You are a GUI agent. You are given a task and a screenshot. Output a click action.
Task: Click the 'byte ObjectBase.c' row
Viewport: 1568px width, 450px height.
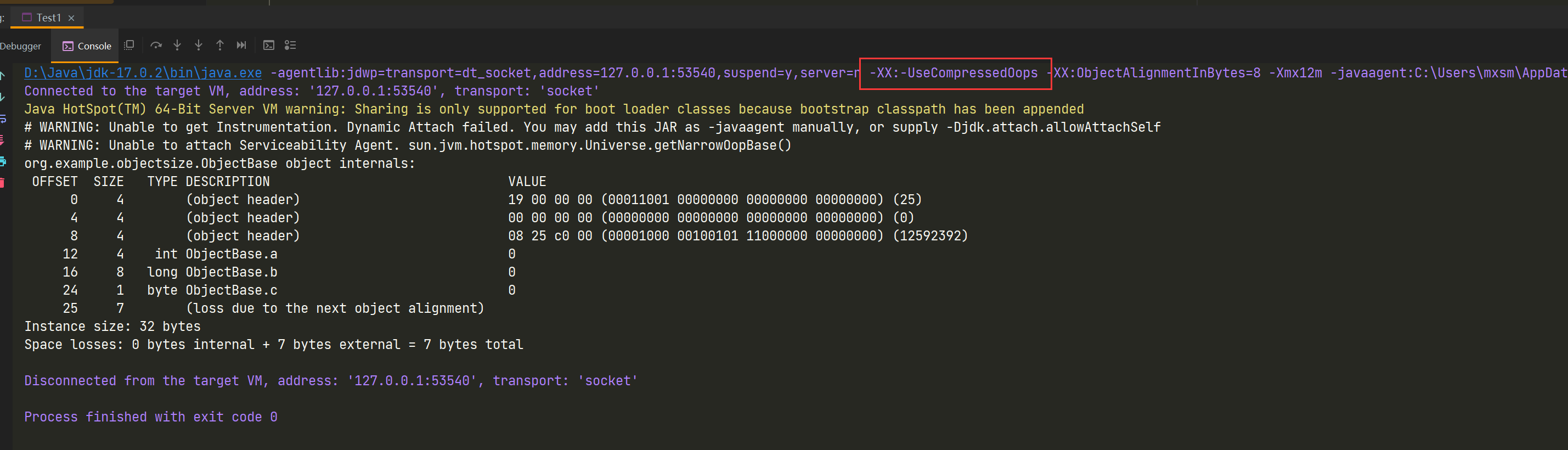click(x=289, y=290)
